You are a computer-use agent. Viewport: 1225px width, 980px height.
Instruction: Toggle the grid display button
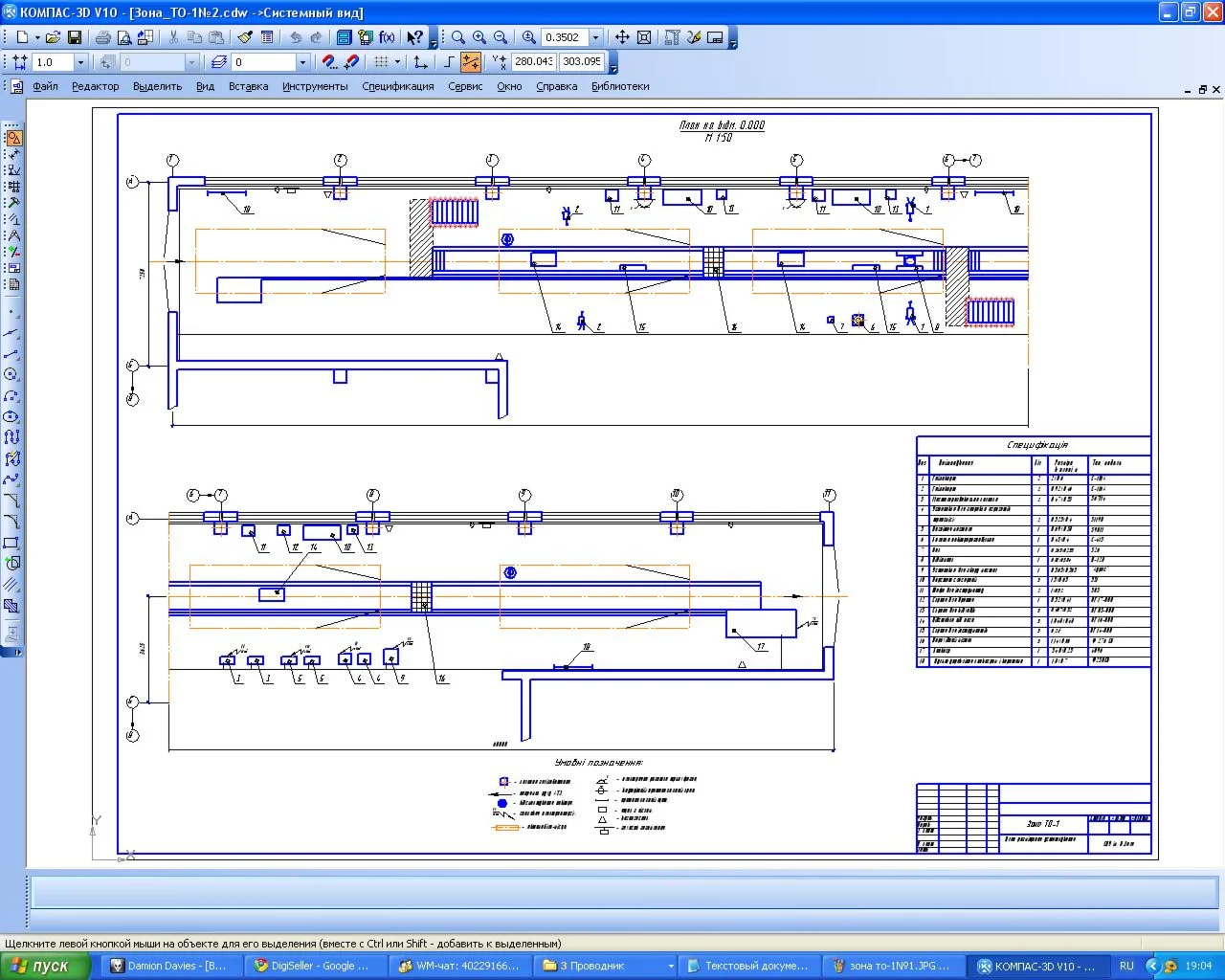pyautogui.click(x=381, y=62)
